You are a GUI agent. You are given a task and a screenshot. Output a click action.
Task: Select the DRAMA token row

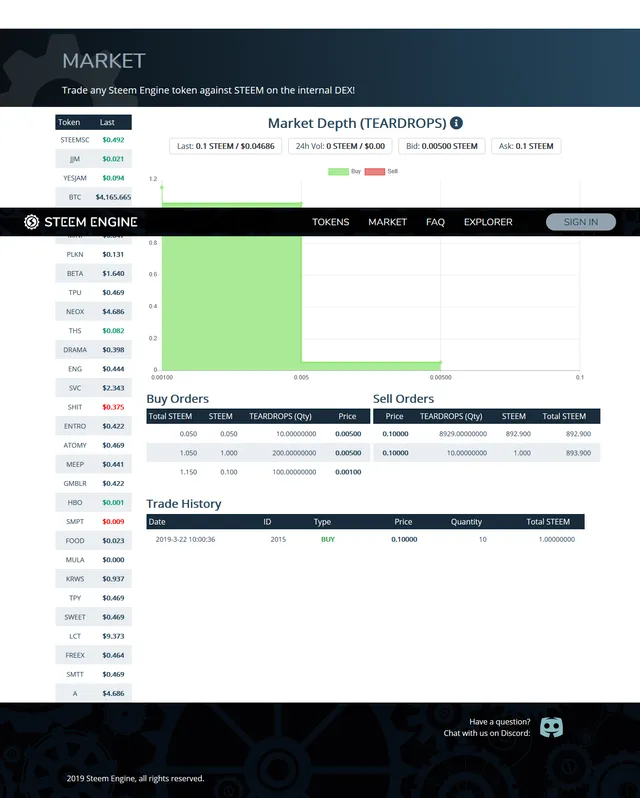click(x=94, y=350)
